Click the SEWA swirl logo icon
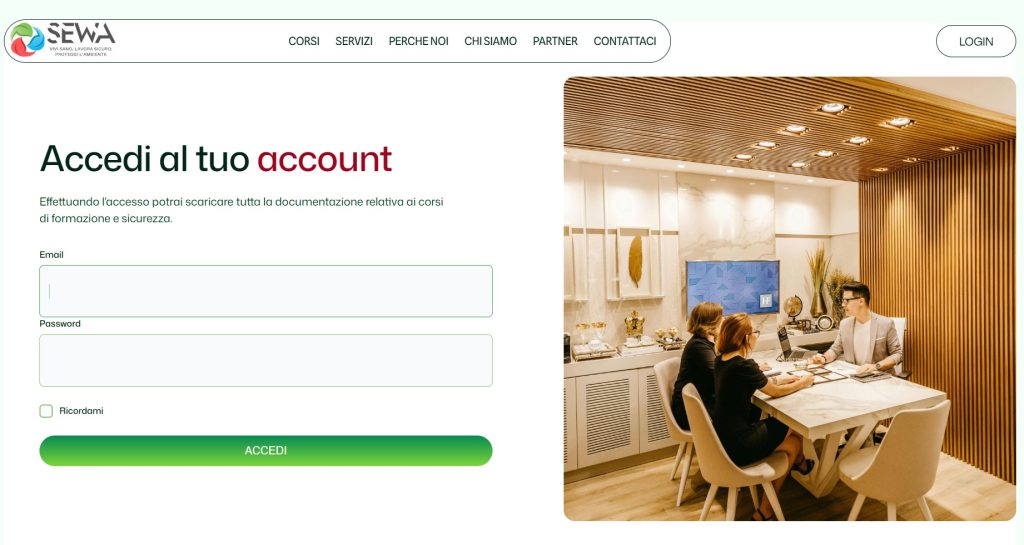Screen dimensions: 1024x545 pos(27,40)
